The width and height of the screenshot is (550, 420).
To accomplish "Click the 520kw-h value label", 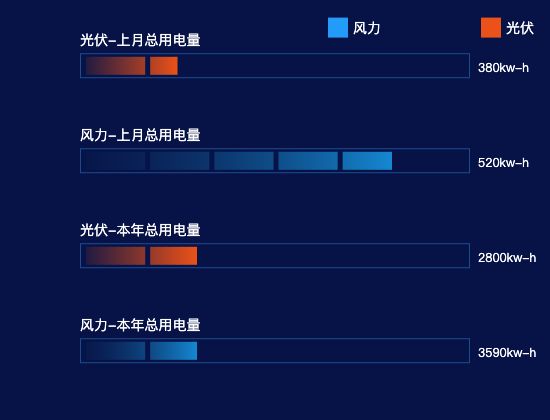I will click(503, 163).
